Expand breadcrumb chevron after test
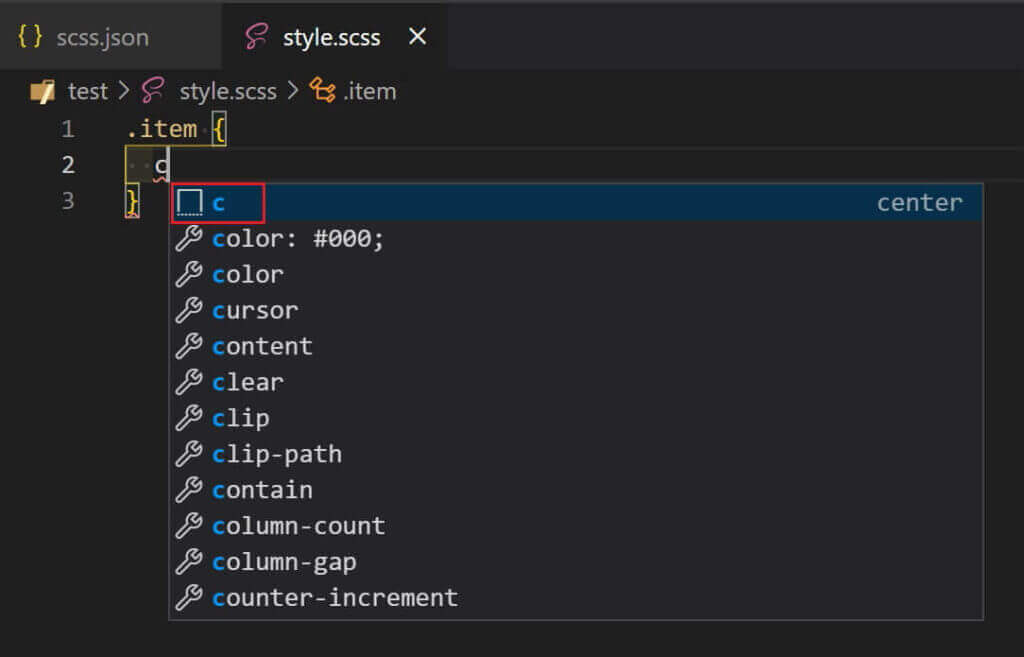Image resolution: width=1024 pixels, height=657 pixels. click(124, 91)
